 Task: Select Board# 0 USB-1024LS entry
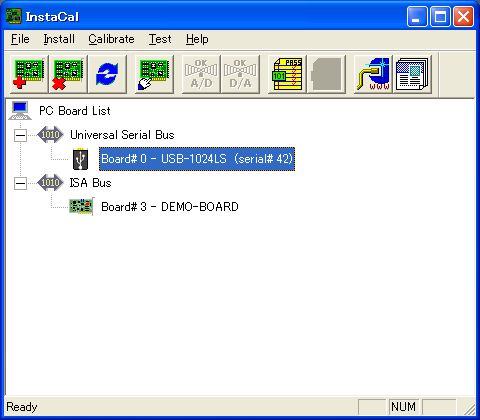[x=197, y=159]
